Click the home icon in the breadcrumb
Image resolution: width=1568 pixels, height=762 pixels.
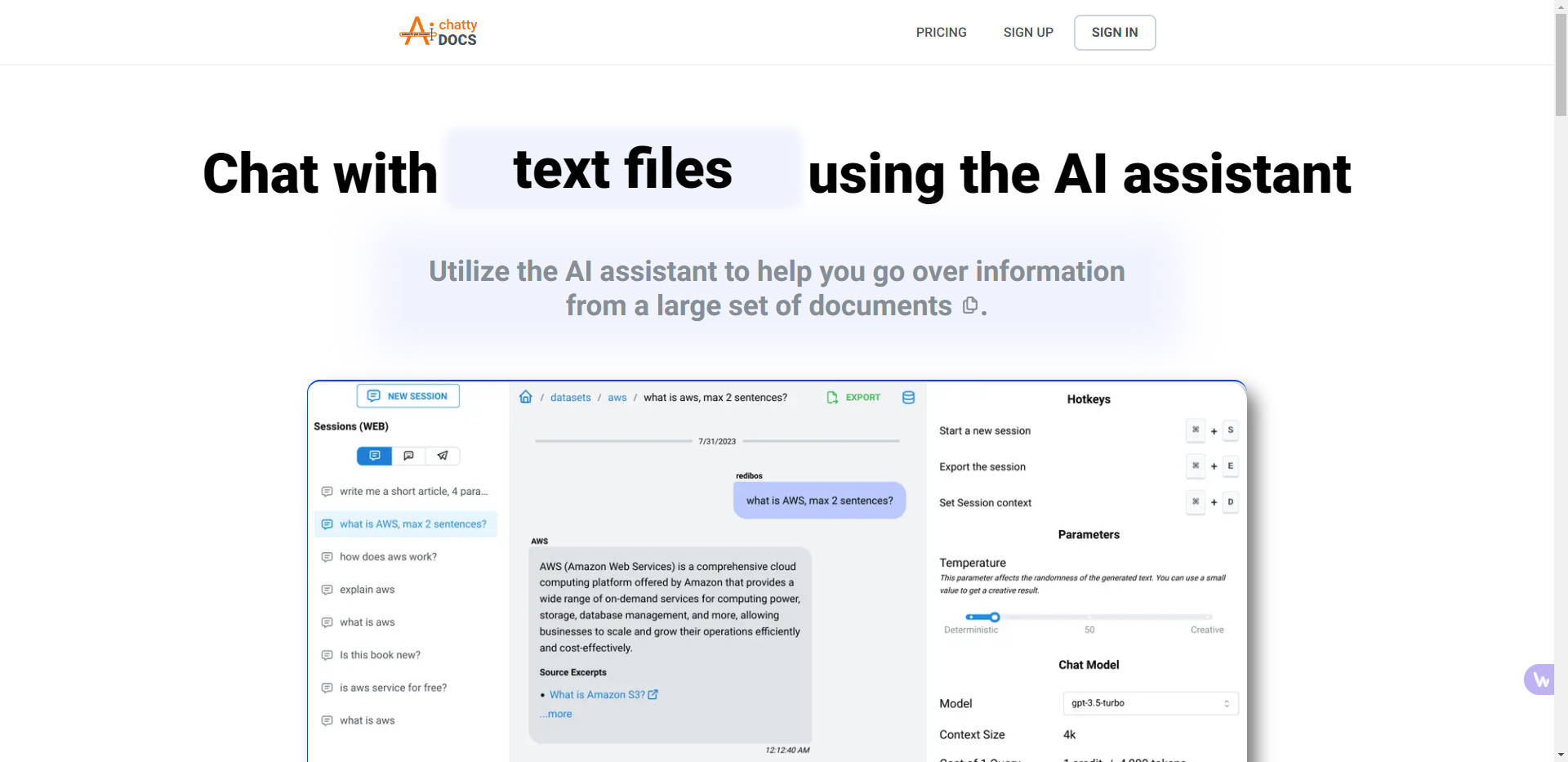tap(526, 397)
